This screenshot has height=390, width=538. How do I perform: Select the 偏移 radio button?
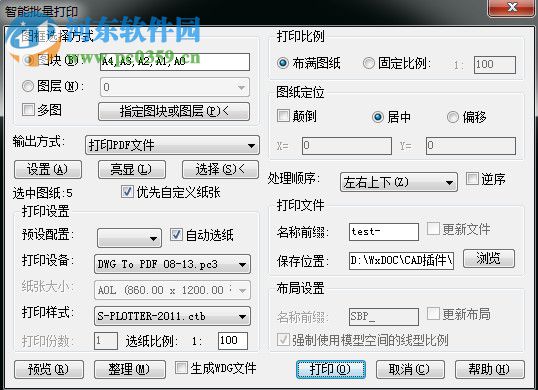453,117
